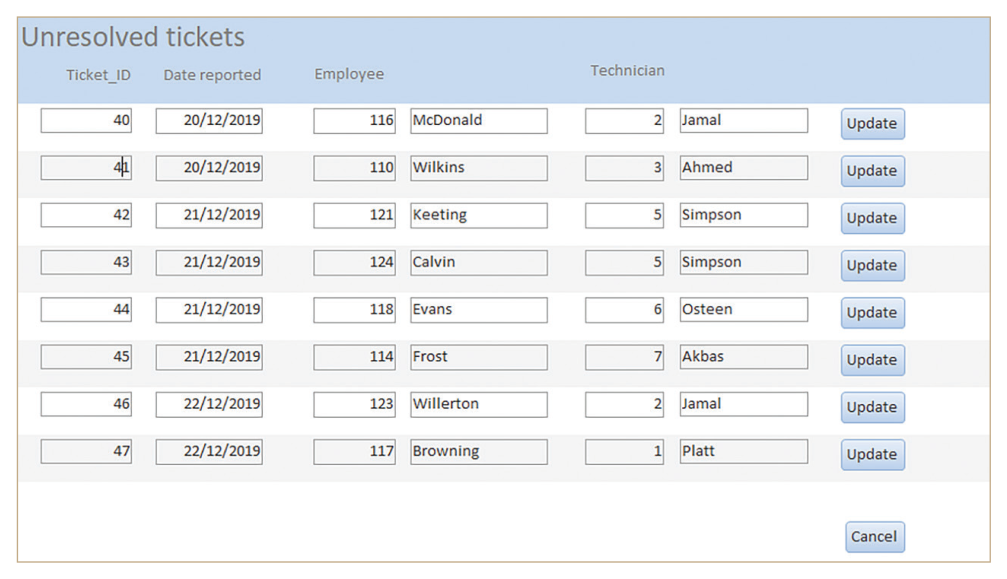Click Update for ticket 44 Evans

point(873,313)
